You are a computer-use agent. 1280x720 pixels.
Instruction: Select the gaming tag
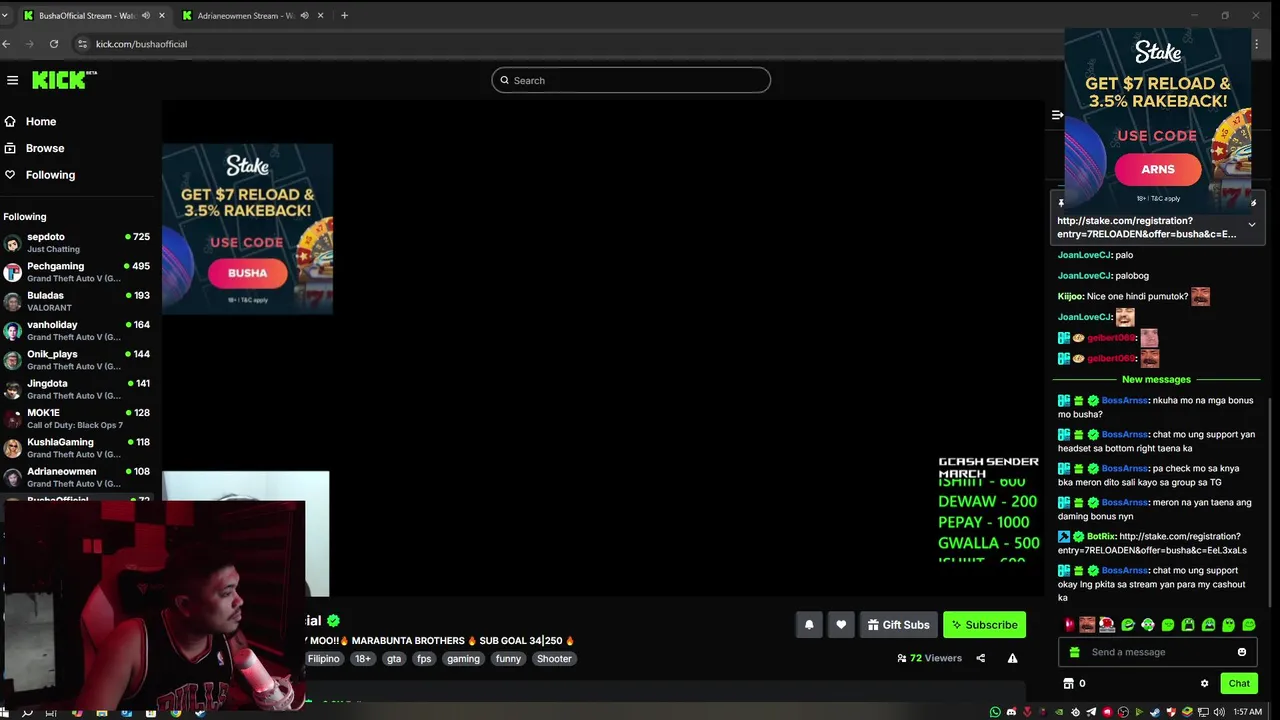tap(463, 659)
